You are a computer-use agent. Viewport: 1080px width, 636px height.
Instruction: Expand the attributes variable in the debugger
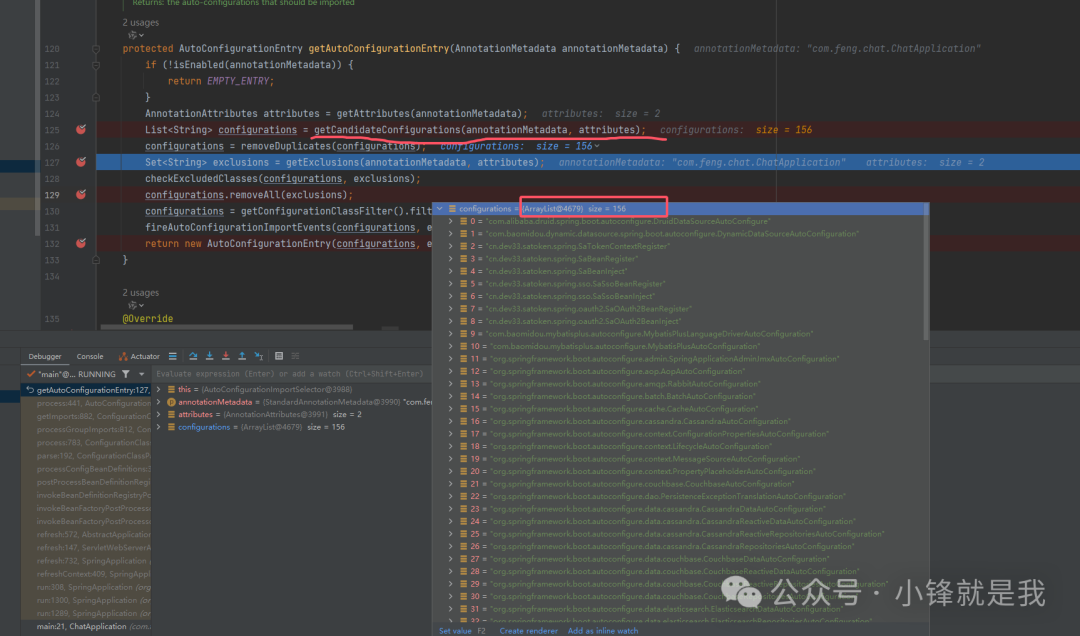pos(159,414)
